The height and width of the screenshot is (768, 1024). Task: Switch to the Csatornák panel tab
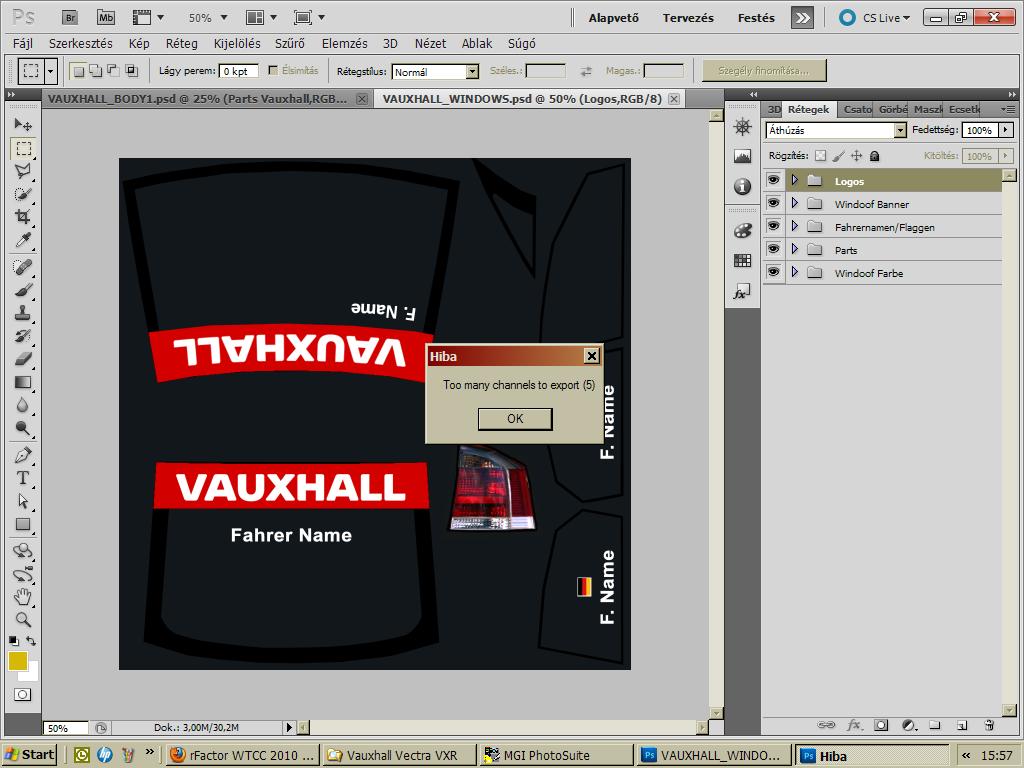coord(857,109)
